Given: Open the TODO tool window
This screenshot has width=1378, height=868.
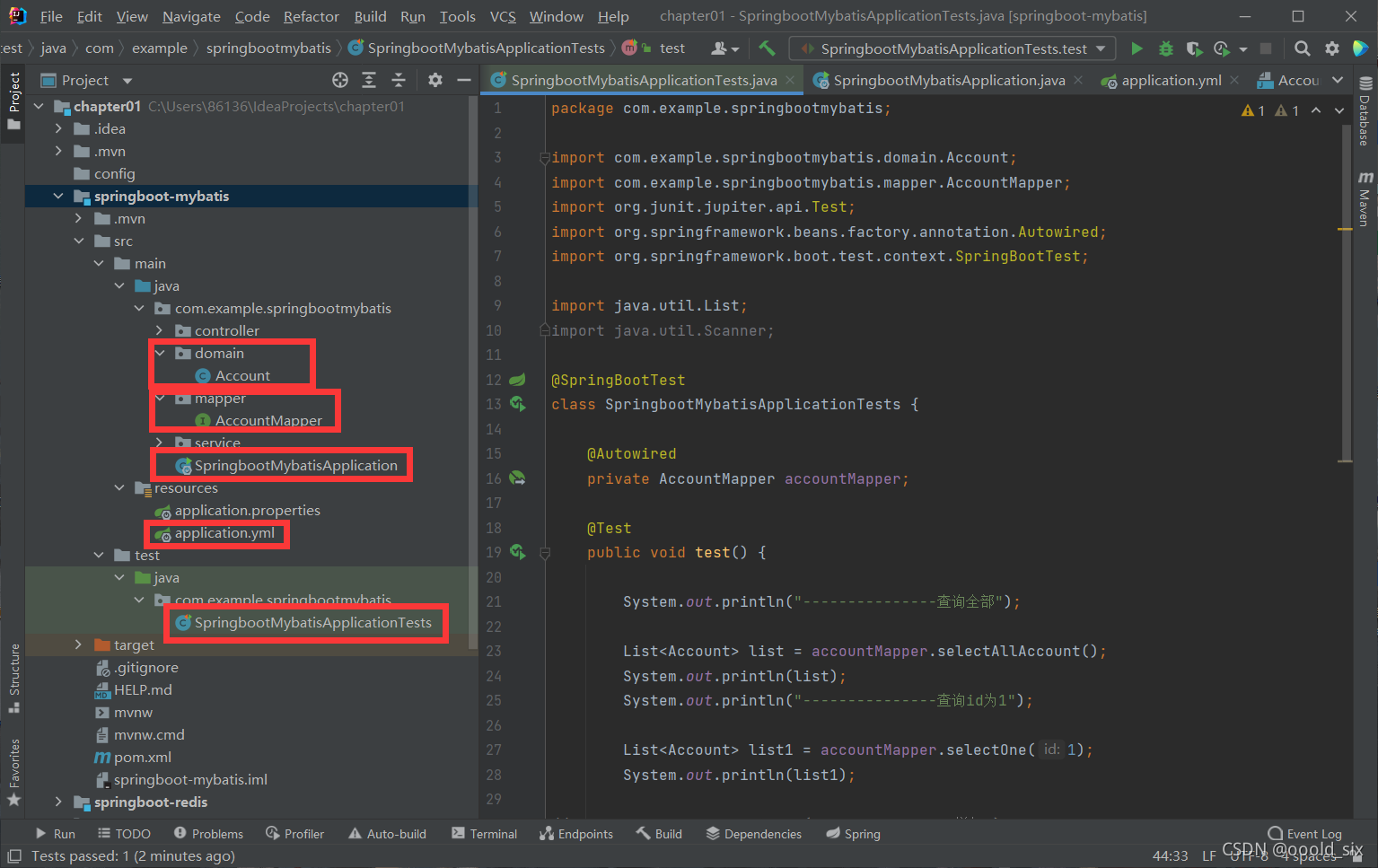Looking at the screenshot, I should click(124, 834).
